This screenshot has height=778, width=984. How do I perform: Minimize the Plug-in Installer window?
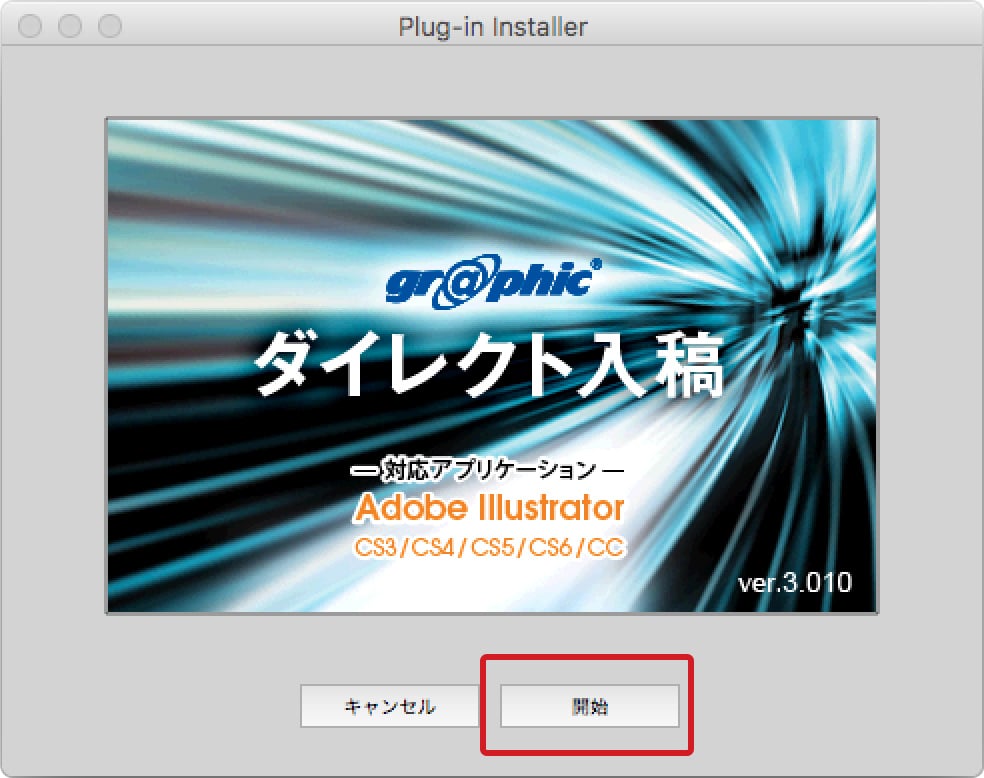coord(70,26)
